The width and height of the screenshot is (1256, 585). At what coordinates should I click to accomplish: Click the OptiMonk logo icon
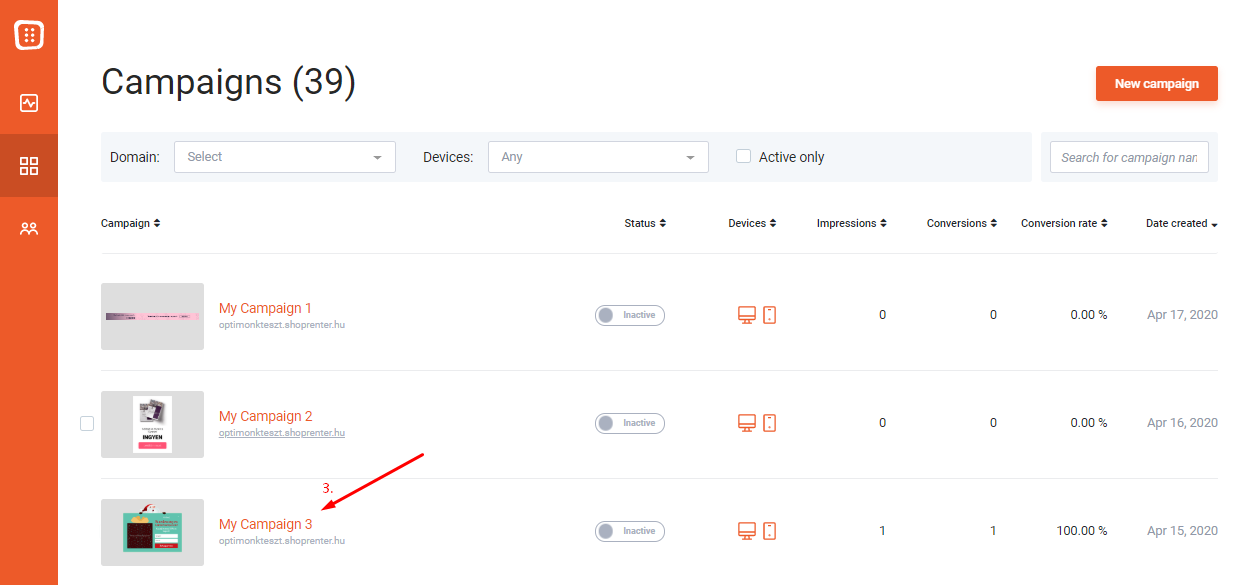click(29, 35)
